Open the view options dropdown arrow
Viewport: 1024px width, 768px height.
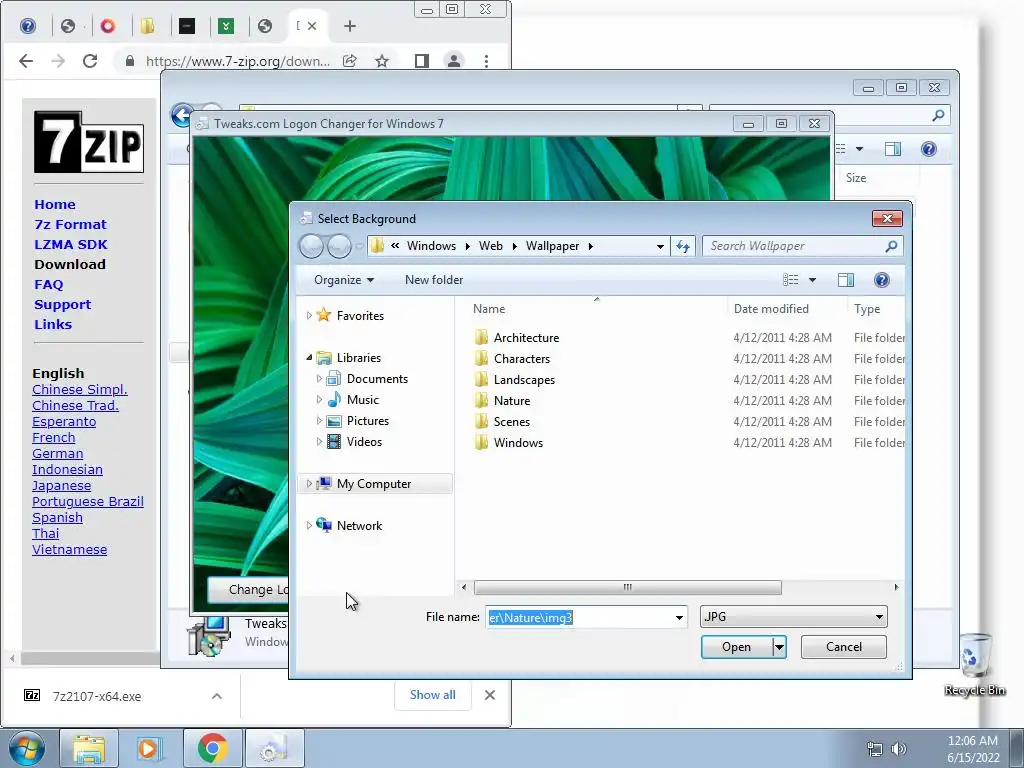812,280
